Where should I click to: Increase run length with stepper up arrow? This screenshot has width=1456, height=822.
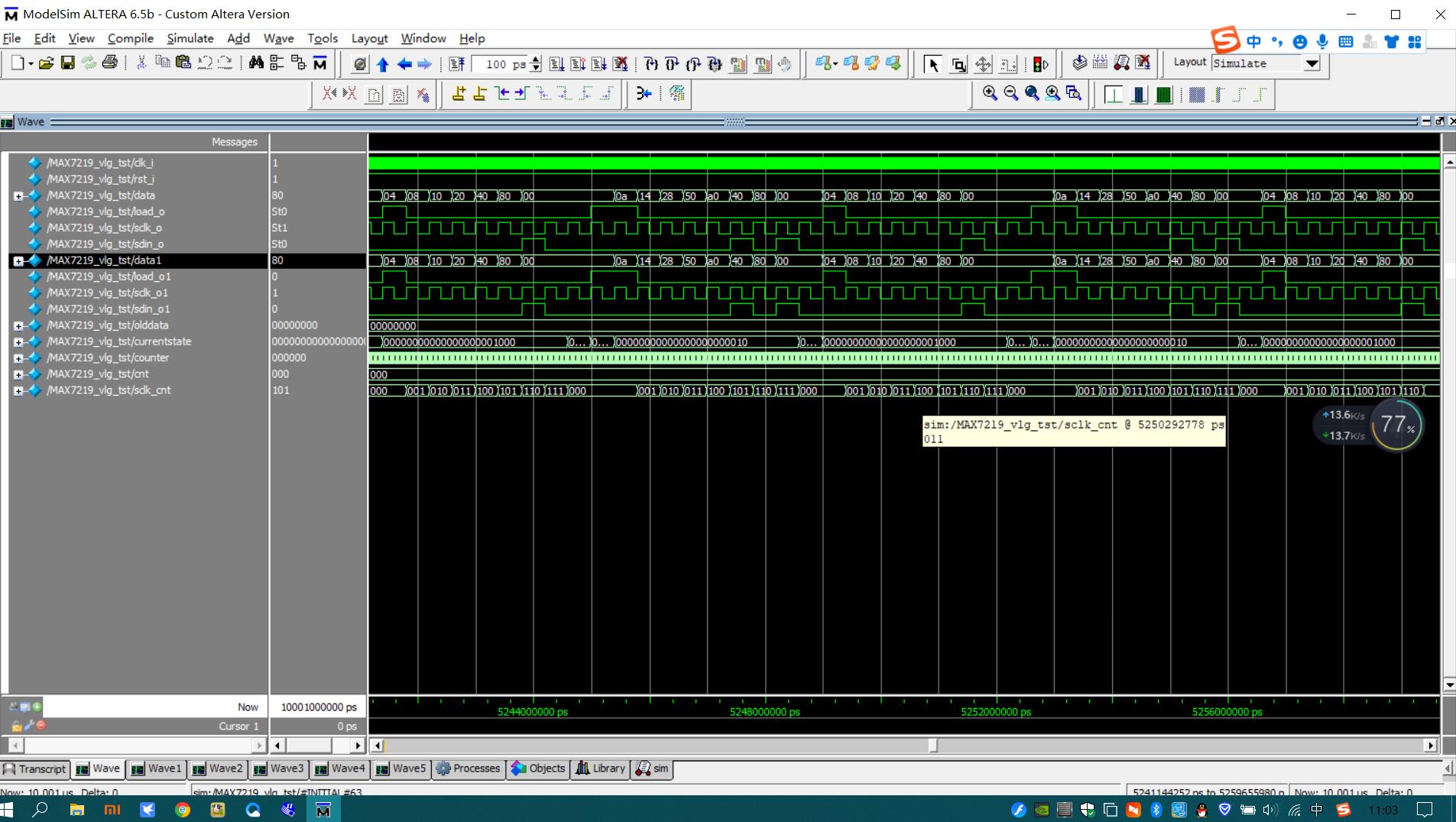tap(536, 60)
